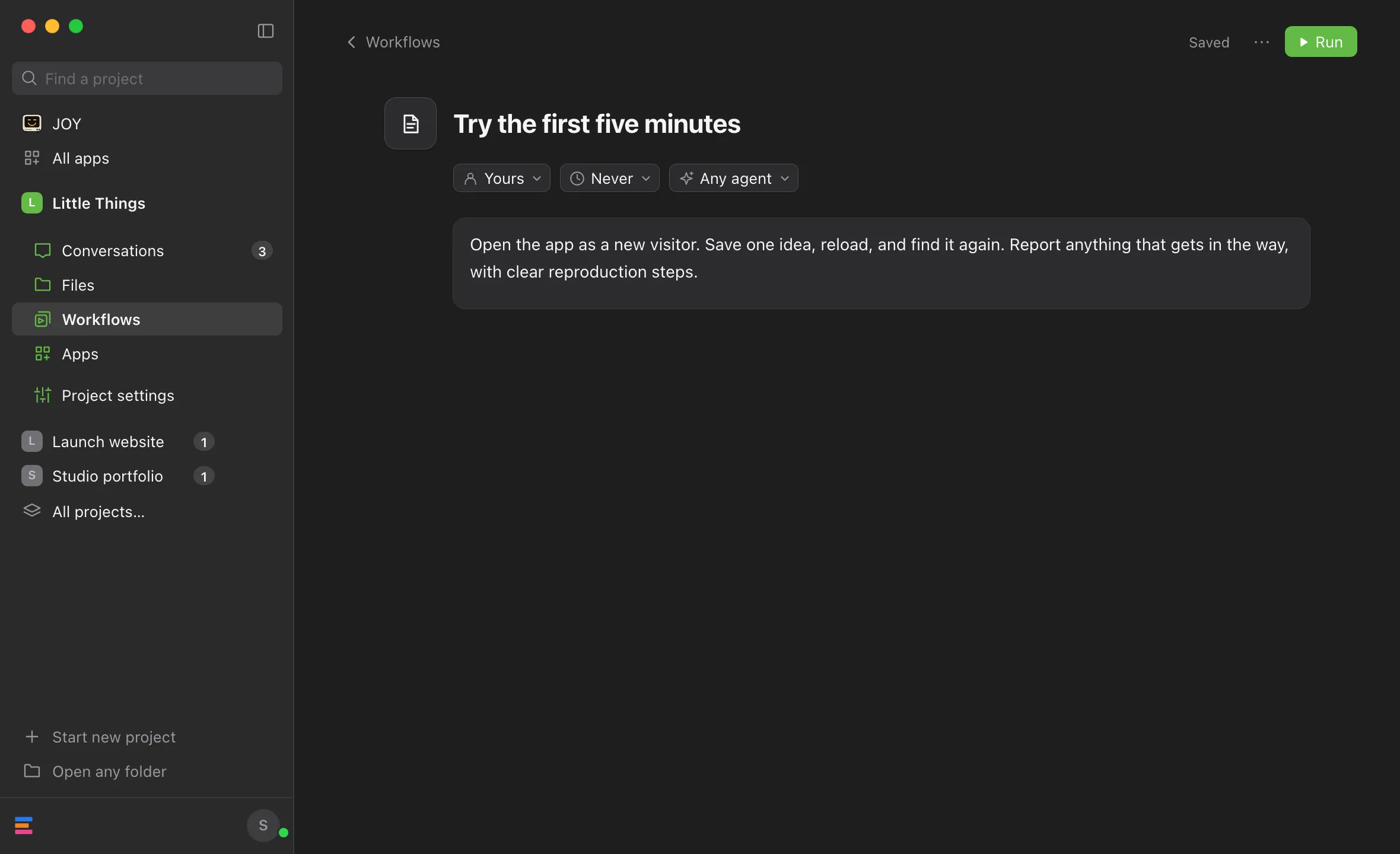Click the JOY workspace icon
The image size is (1400, 854).
[x=32, y=123]
